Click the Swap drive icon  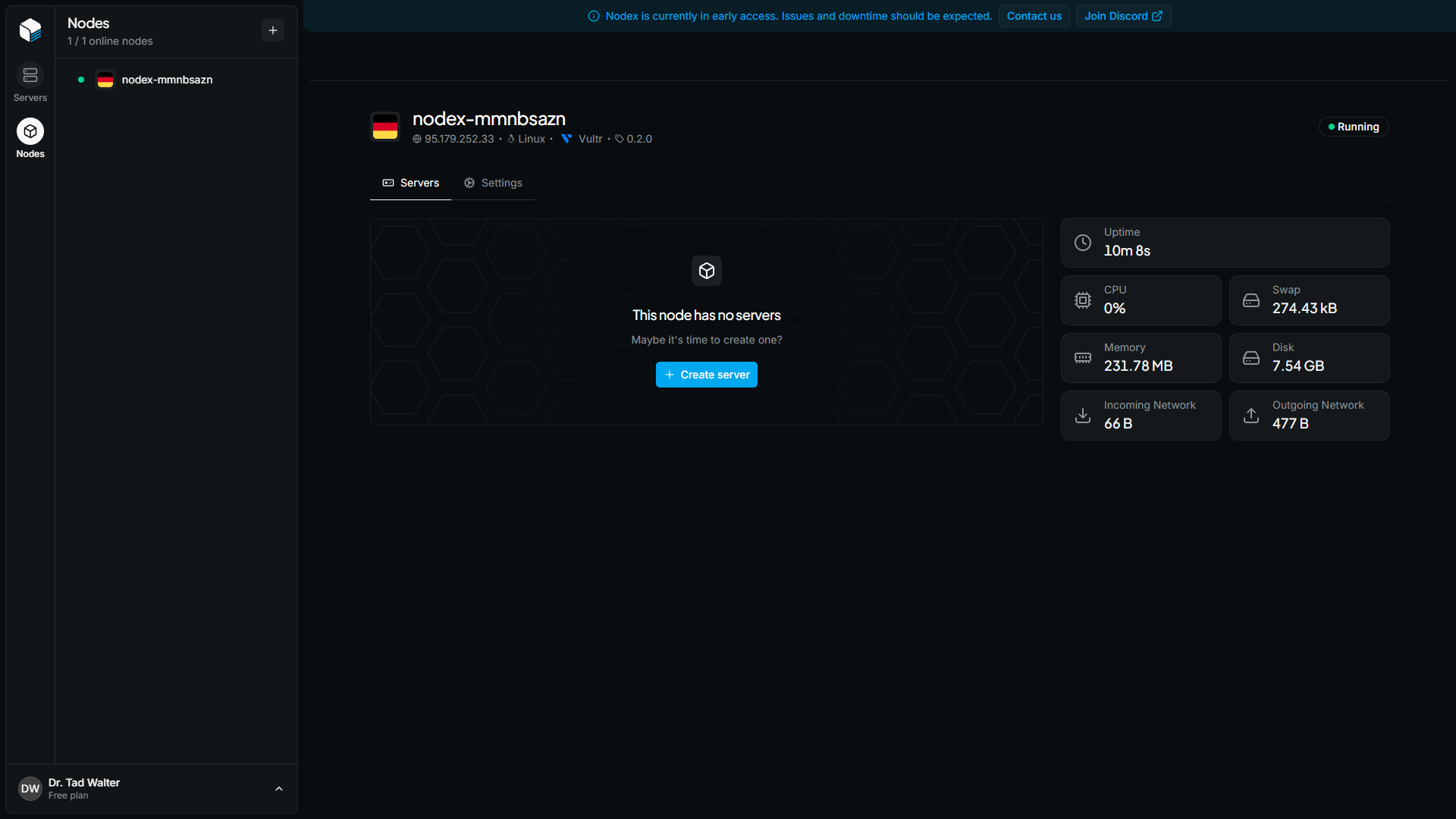(x=1251, y=300)
